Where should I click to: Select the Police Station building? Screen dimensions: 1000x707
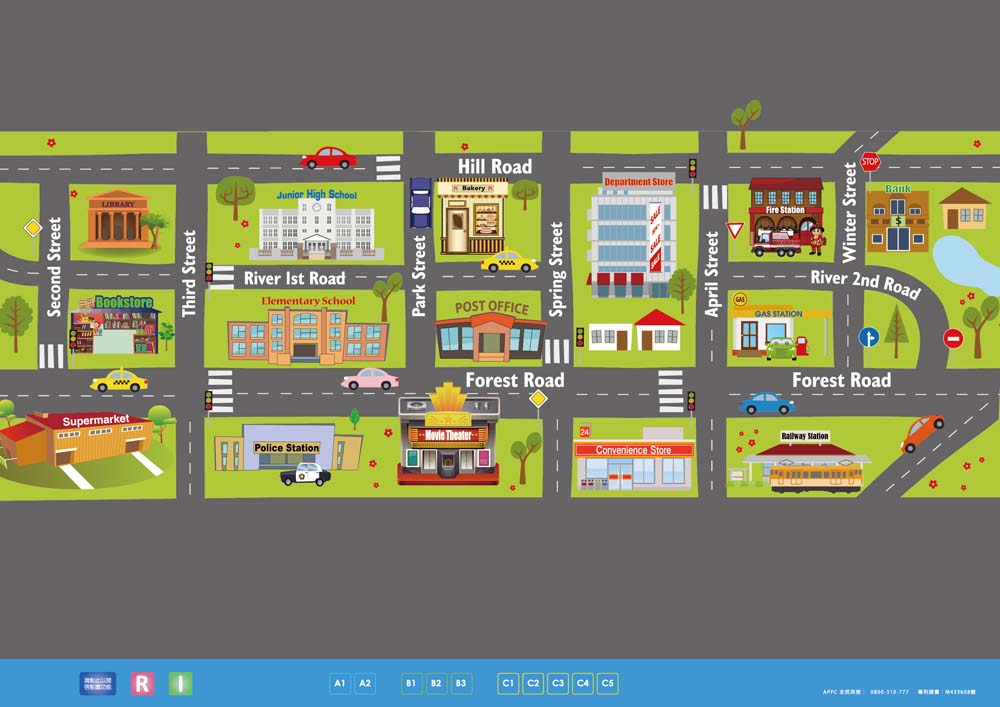click(x=287, y=450)
